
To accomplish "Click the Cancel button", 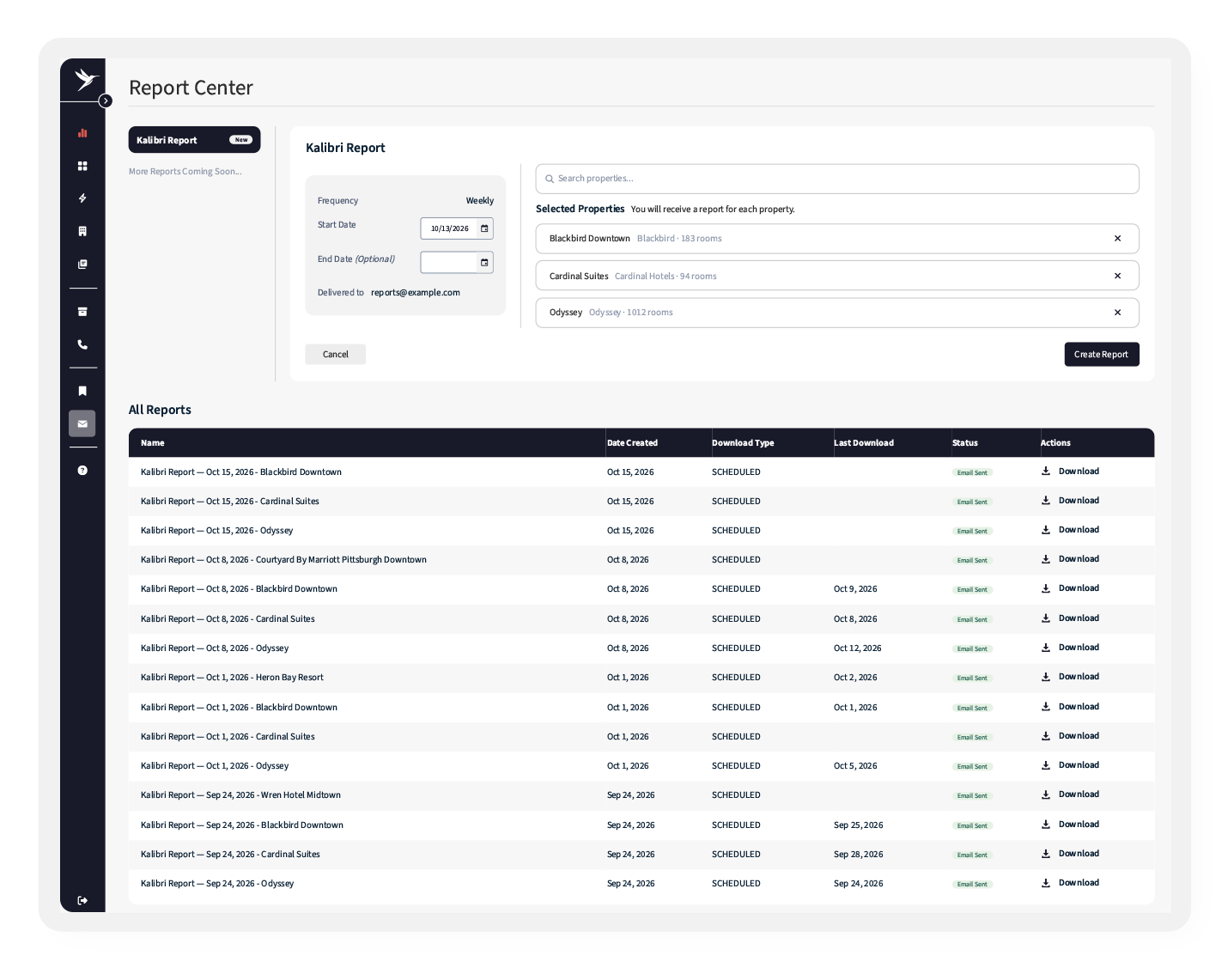I will (336, 354).
